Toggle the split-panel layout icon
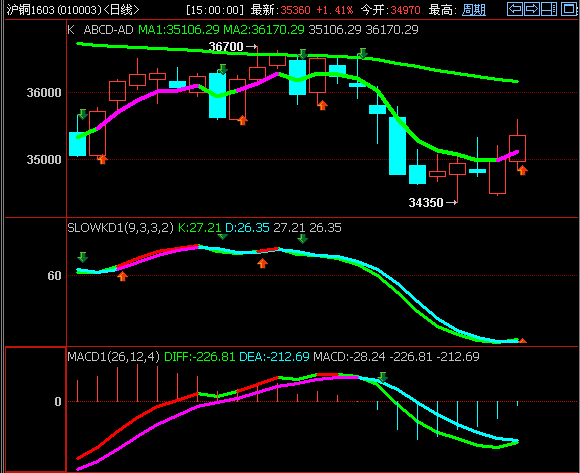Viewport: 580px width, 473px height. 549,9
